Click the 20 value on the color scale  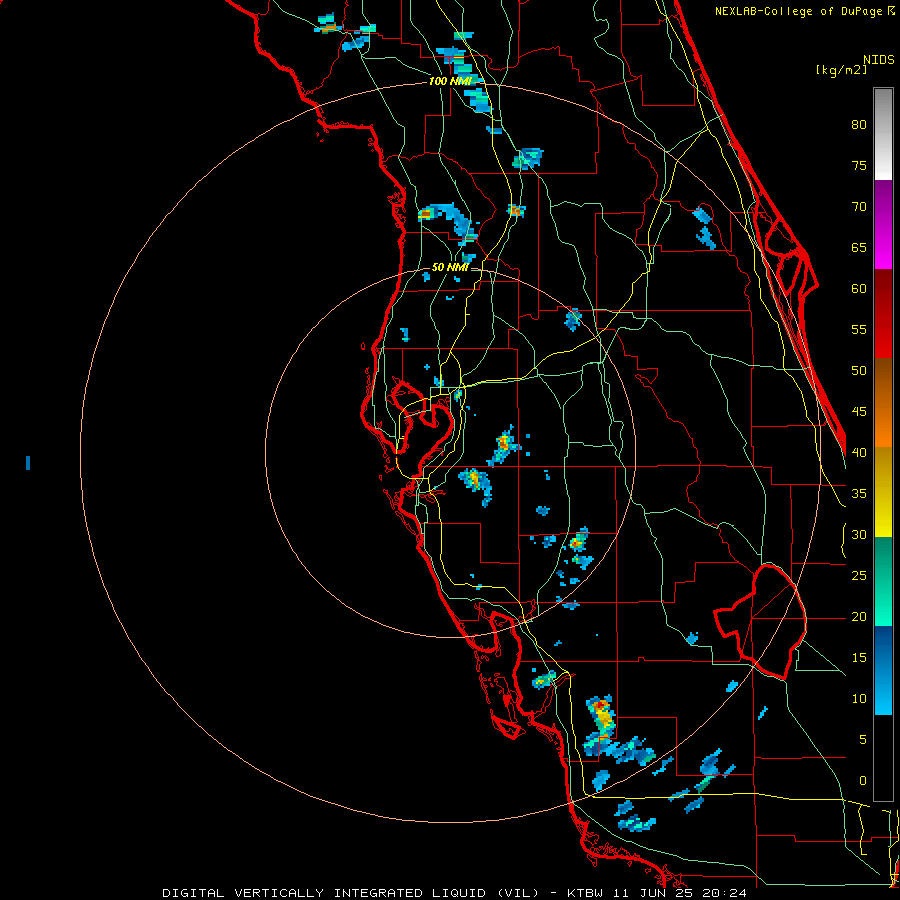pos(859,616)
